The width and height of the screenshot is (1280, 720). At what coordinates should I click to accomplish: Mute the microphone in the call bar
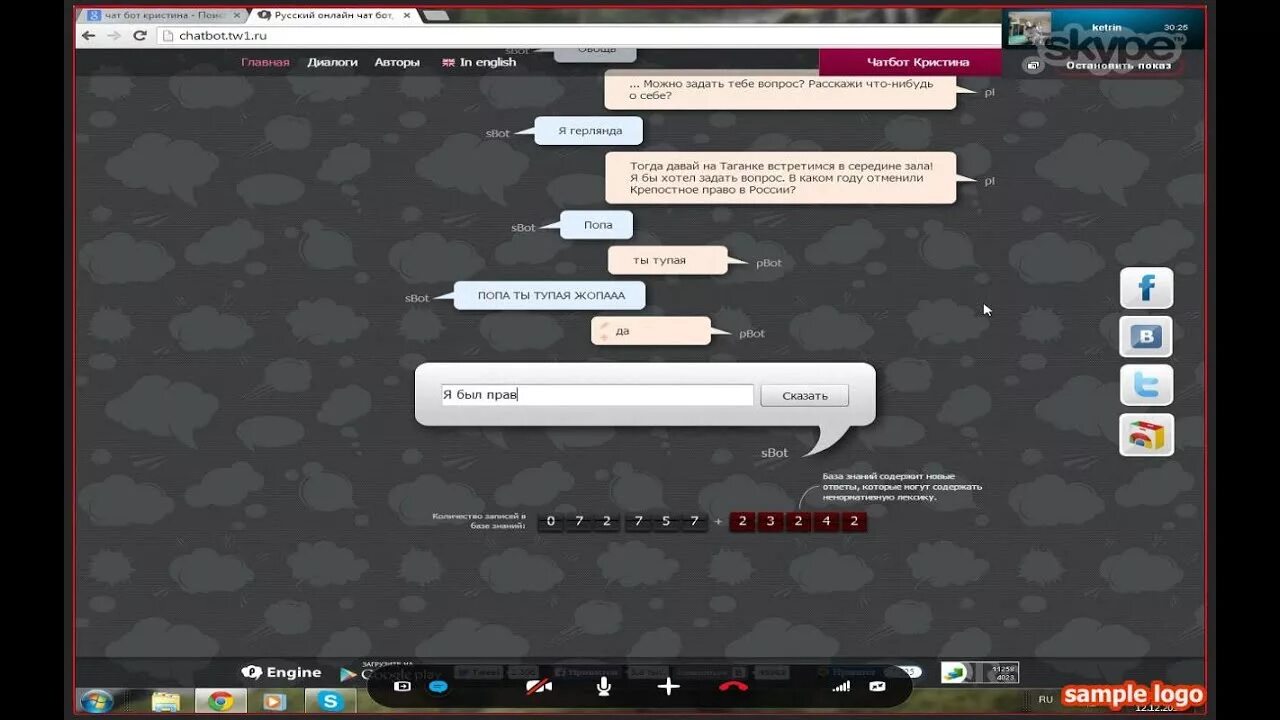coord(604,686)
